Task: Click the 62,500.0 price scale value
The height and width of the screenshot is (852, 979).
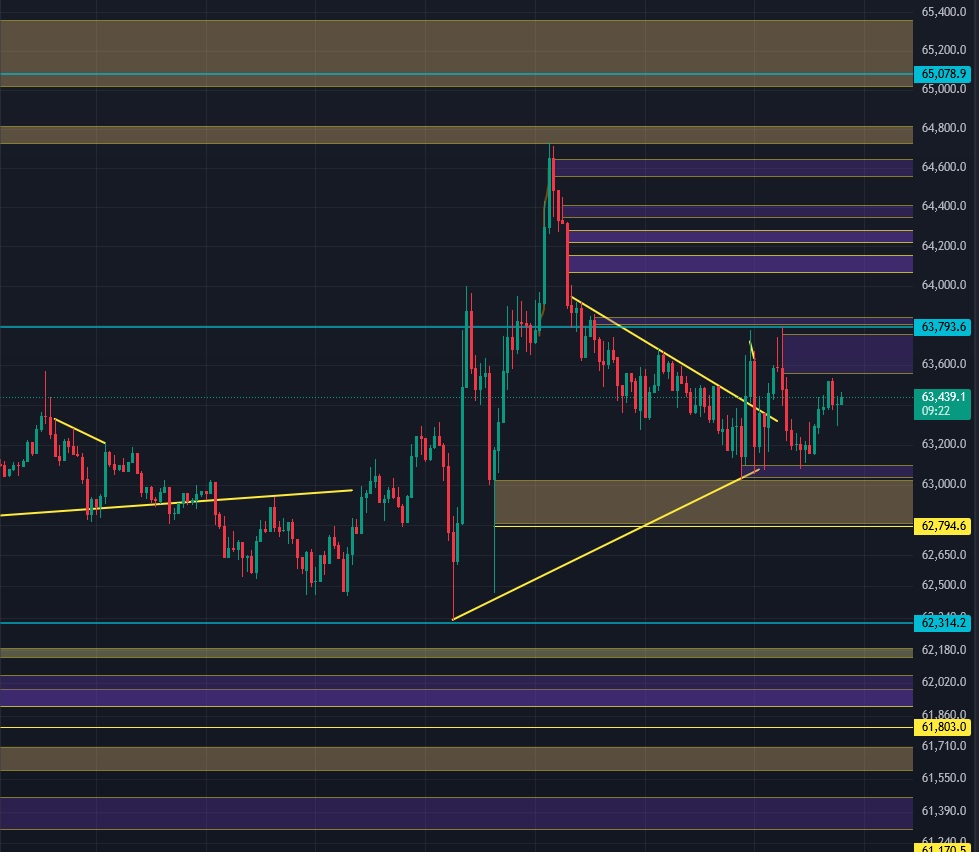Action: pyautogui.click(x=943, y=585)
